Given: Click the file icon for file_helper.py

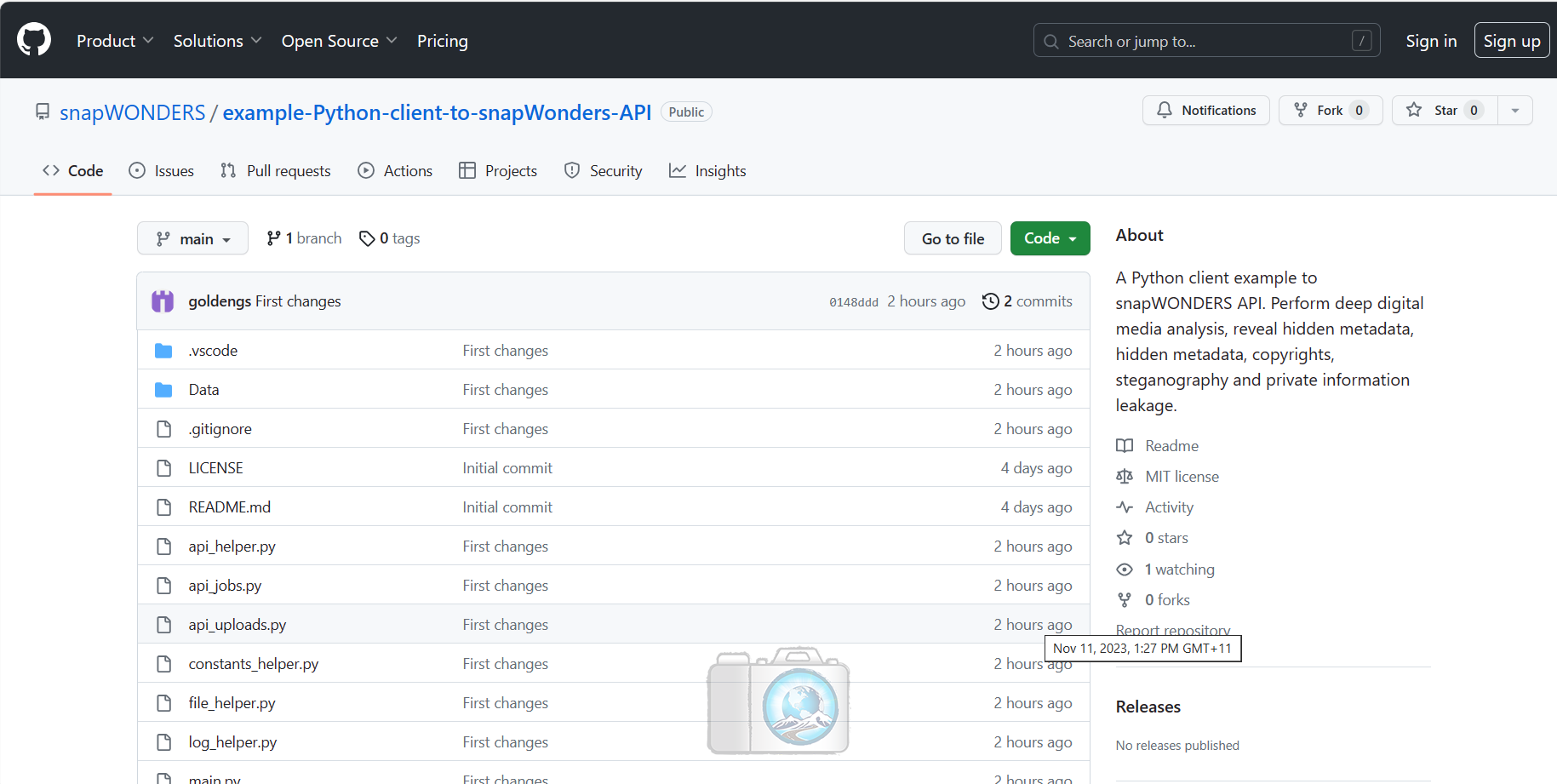Looking at the screenshot, I should click(163, 703).
